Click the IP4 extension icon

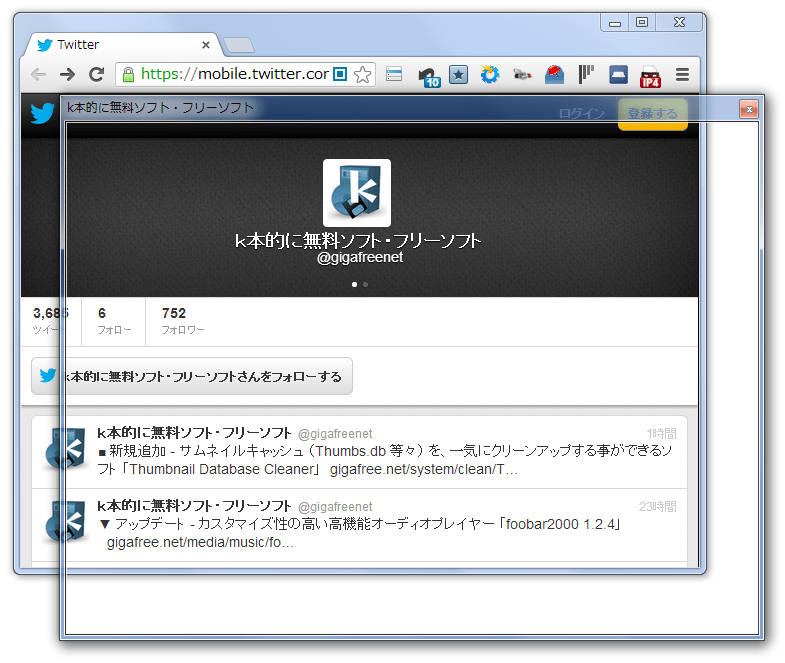pyautogui.click(x=650, y=77)
